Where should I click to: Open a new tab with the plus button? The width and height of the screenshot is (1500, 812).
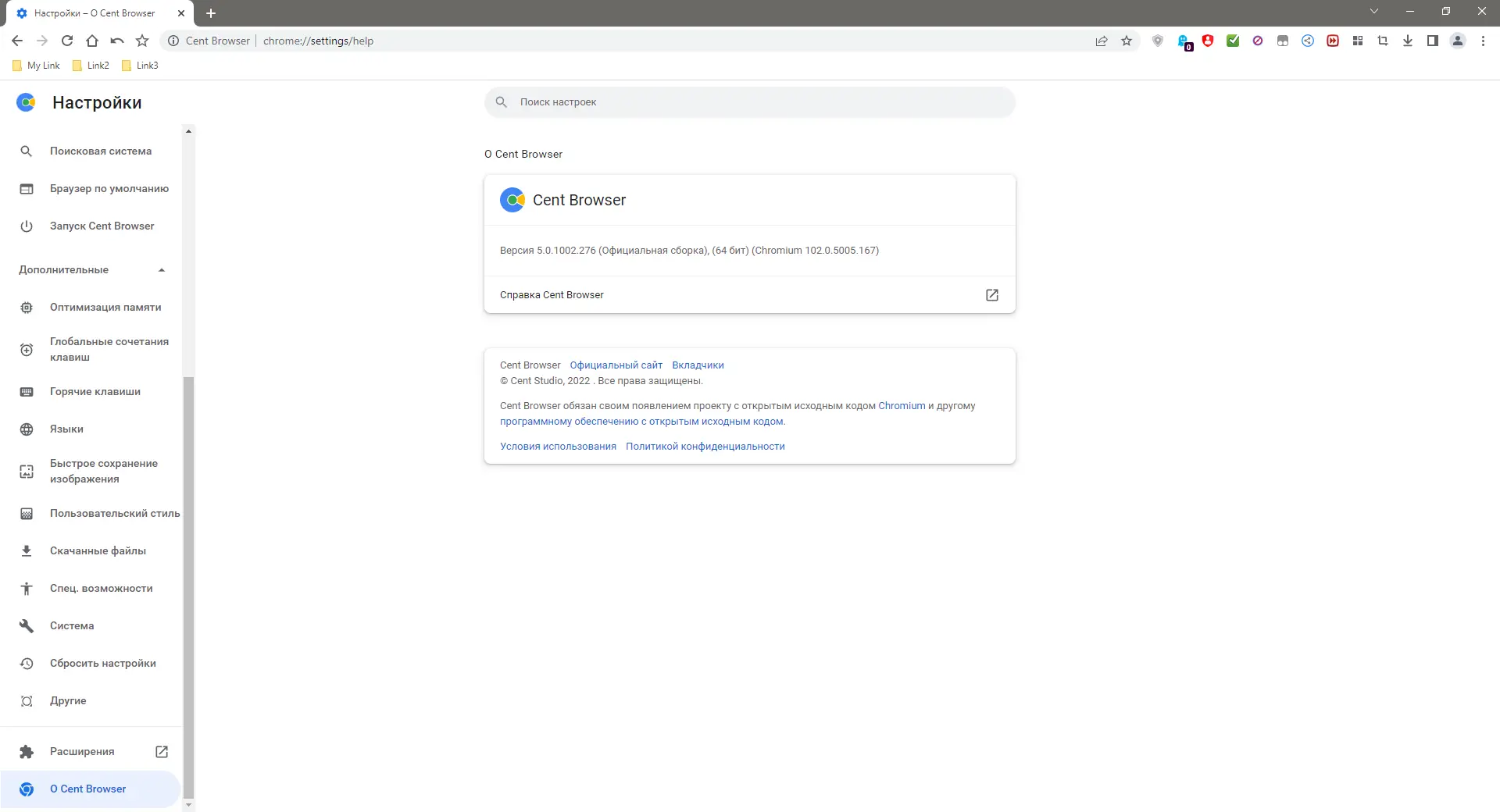tap(211, 13)
